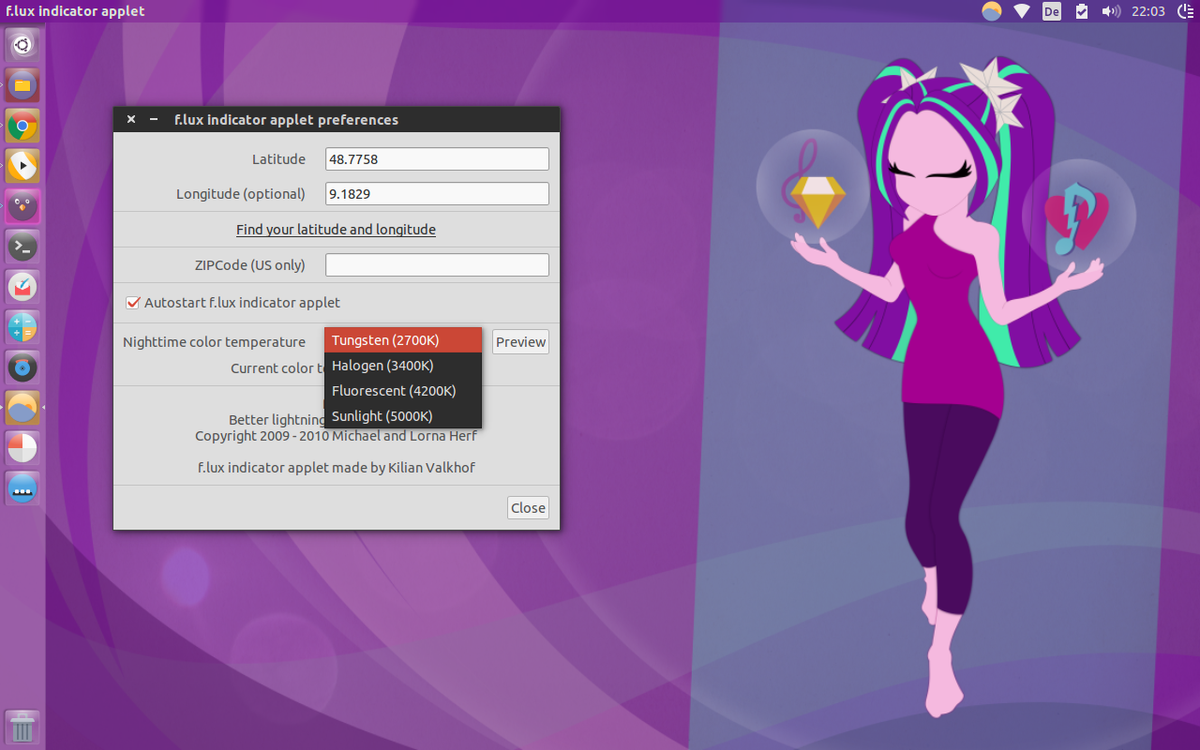Click 'f.lux indicator applet made by Kilian Valkhof' text
This screenshot has height=750, width=1200.
tap(336, 467)
